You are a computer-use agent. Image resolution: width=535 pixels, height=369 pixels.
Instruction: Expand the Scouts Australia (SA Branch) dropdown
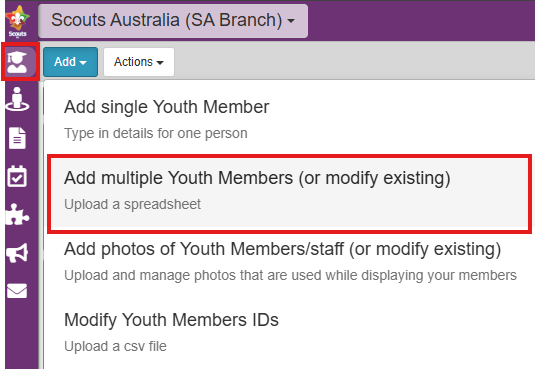tap(173, 21)
